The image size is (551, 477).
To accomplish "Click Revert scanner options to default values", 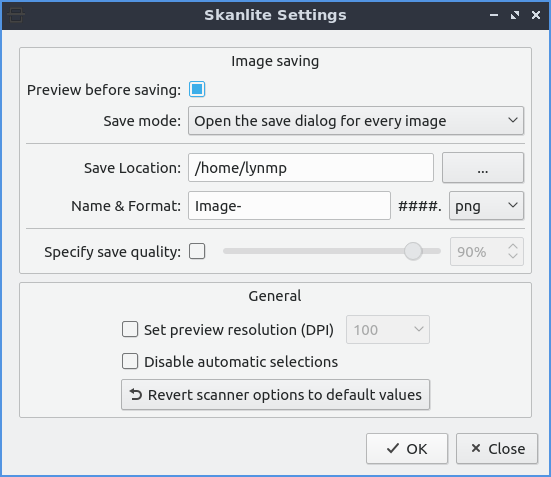I will point(276,395).
